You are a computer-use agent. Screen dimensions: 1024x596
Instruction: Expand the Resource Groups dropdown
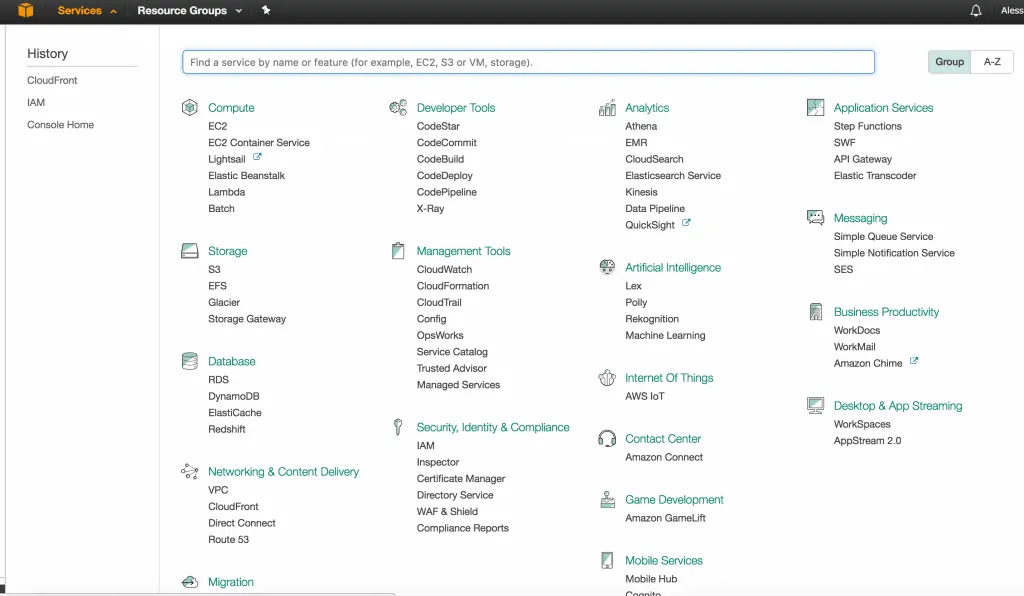point(189,10)
